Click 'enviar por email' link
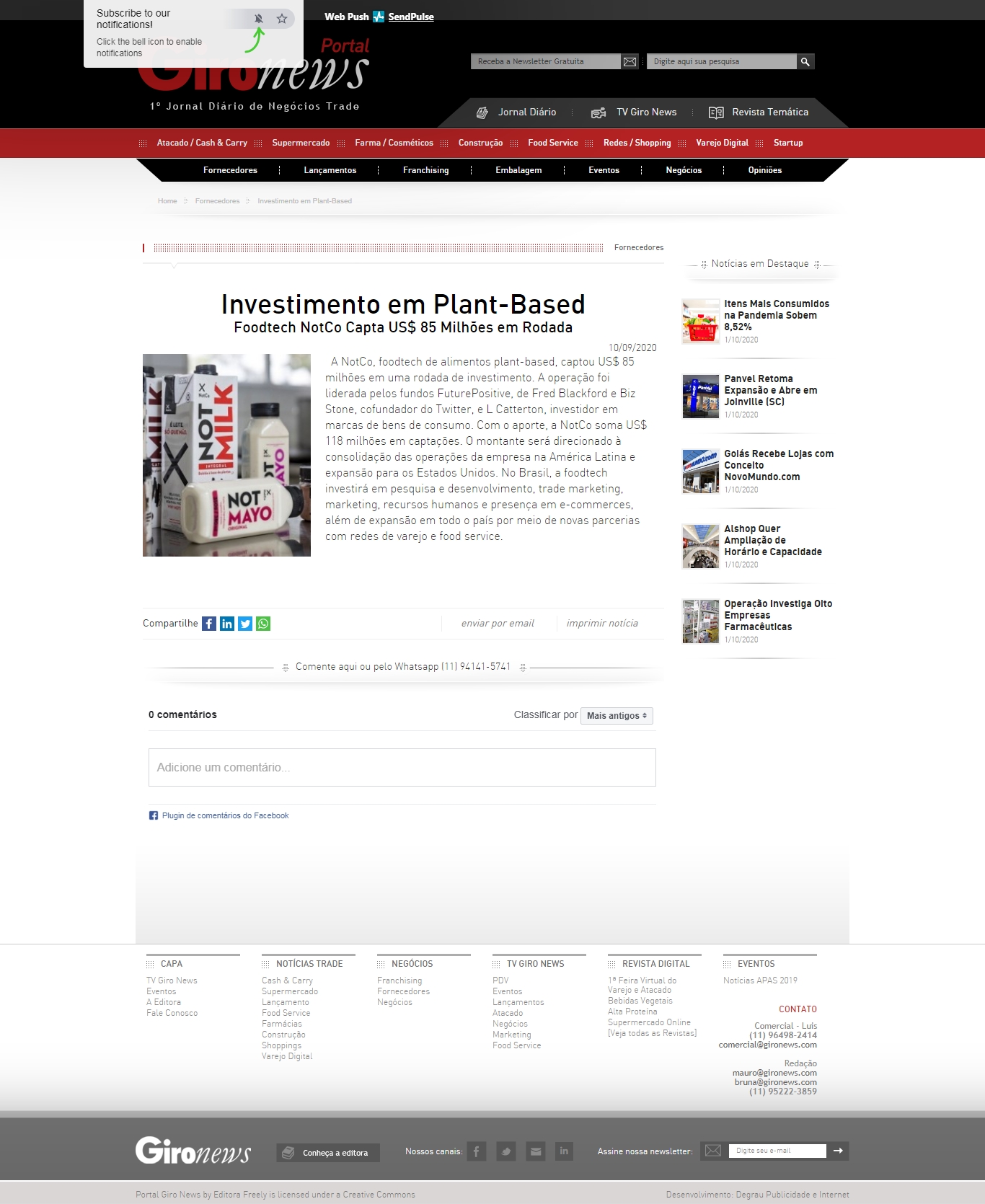Image resolution: width=985 pixels, height=1204 pixels. (x=498, y=624)
